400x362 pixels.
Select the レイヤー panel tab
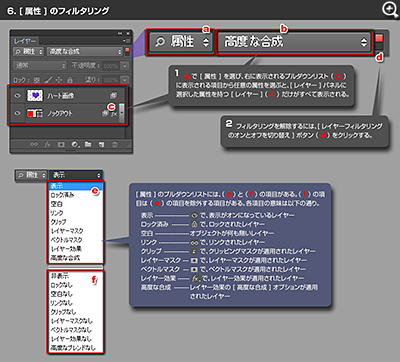coord(25,41)
